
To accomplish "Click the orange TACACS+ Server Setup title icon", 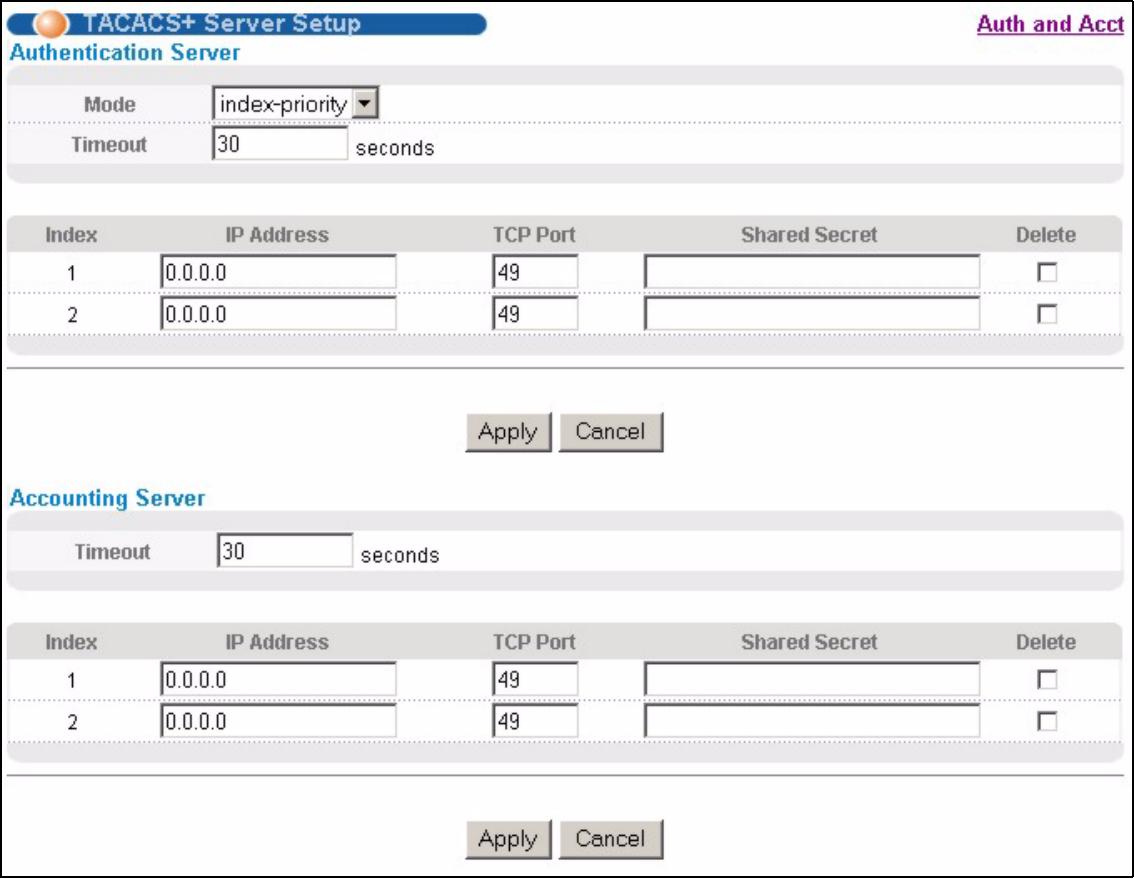I will (51, 23).
